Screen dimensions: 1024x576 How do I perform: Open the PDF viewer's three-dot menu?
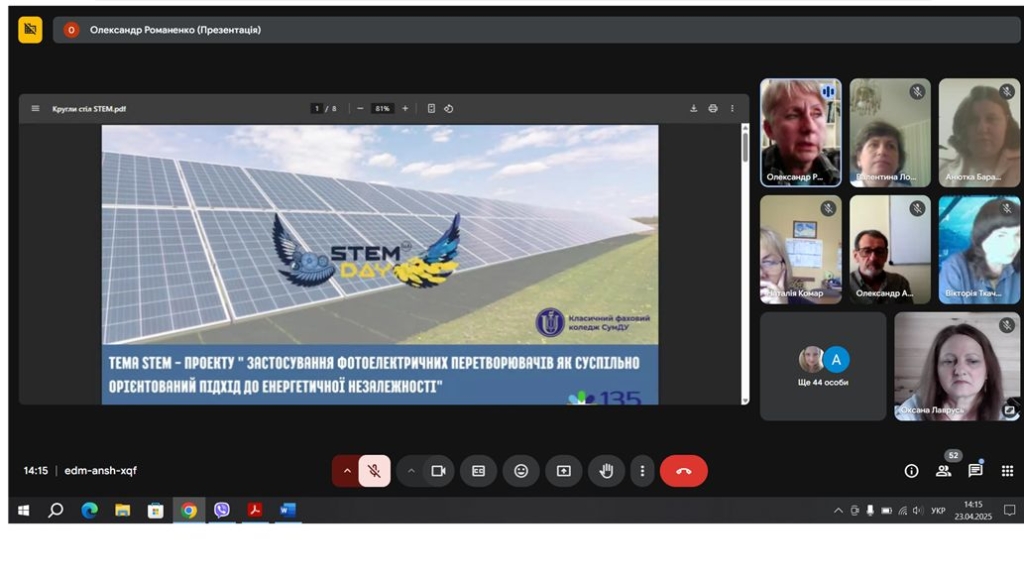[x=732, y=109]
